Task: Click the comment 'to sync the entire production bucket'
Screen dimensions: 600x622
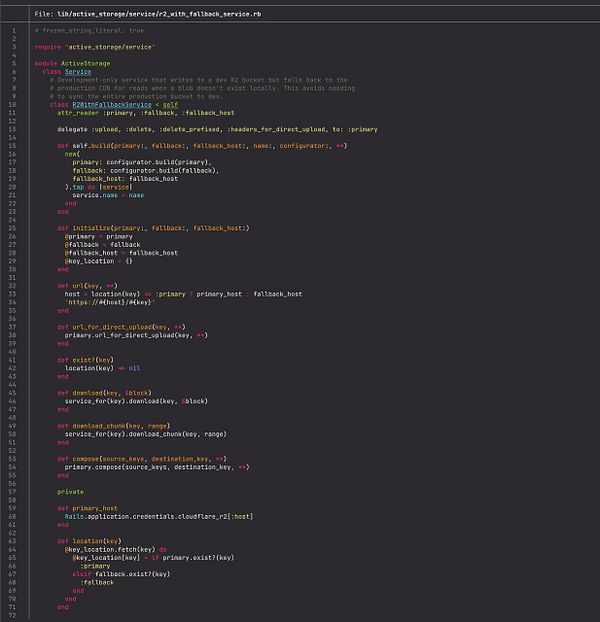Action: pos(136,97)
